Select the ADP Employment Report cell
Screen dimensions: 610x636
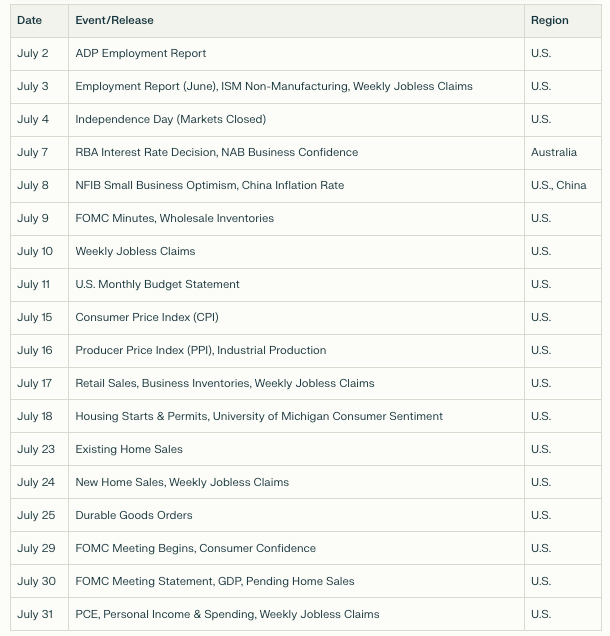point(141,54)
